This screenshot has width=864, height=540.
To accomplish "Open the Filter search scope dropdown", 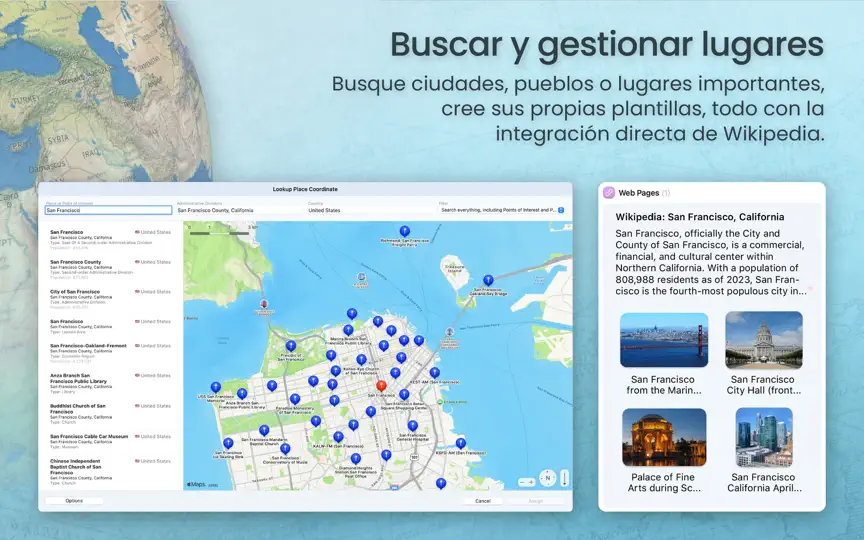I will pyautogui.click(x=502, y=210).
